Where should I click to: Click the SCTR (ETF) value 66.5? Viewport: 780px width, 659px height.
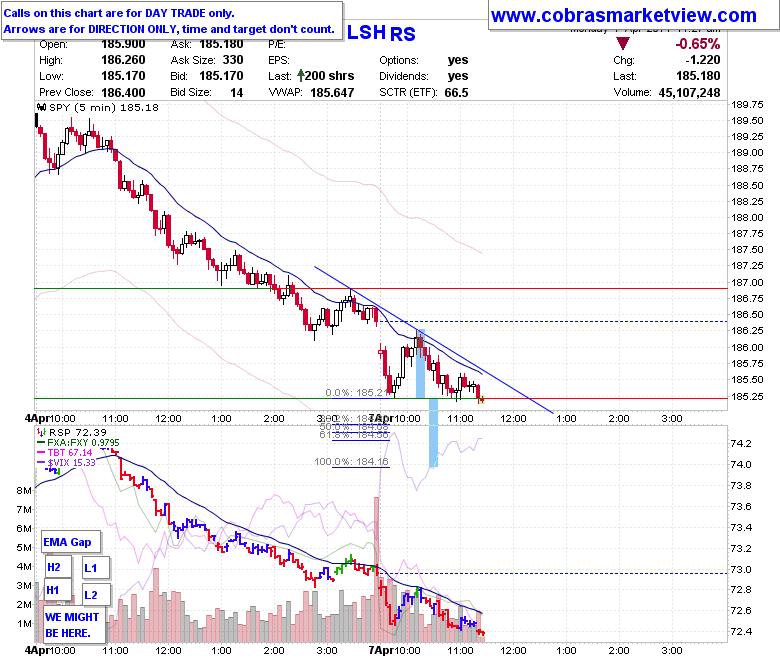(457, 93)
